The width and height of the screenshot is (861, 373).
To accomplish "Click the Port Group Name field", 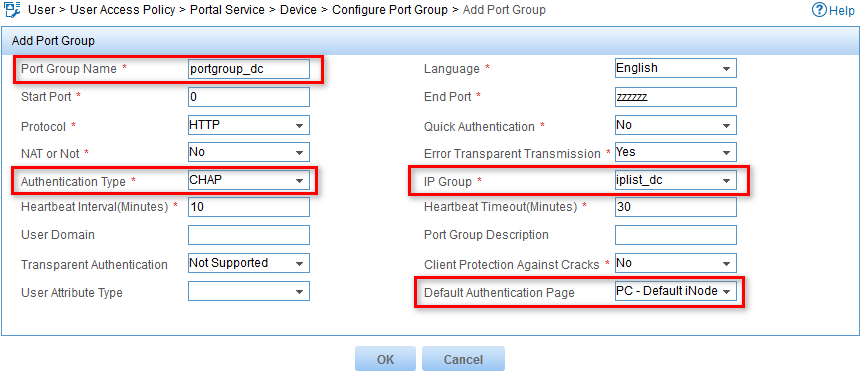I will coord(249,69).
